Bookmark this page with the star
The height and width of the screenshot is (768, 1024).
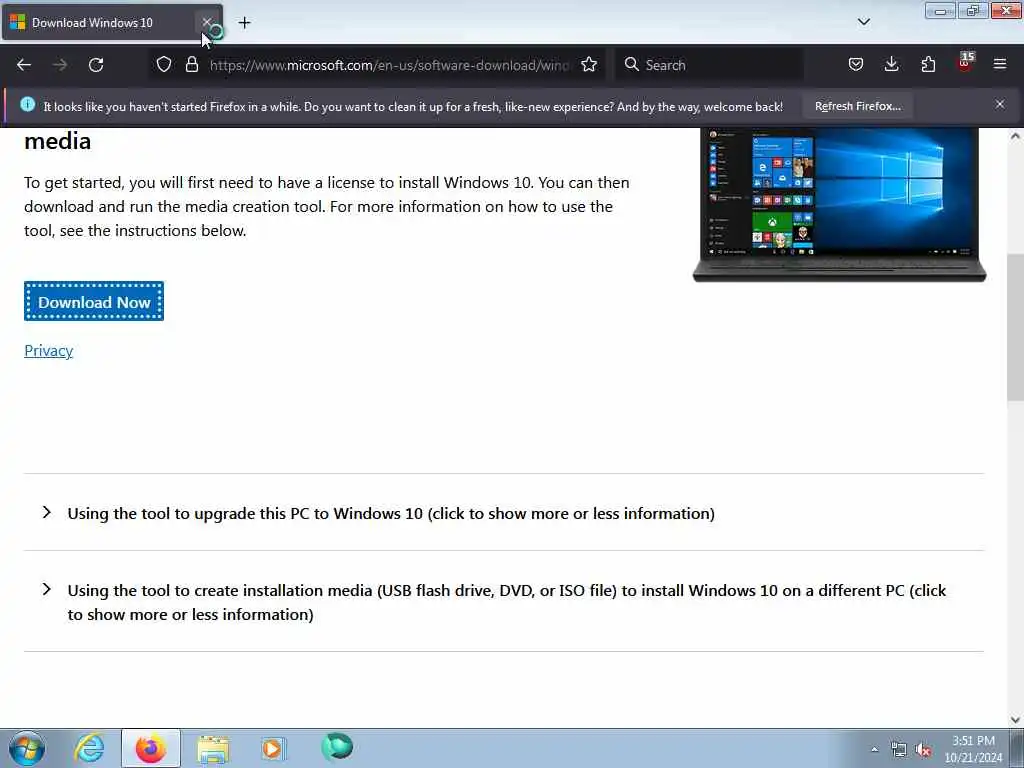pyautogui.click(x=589, y=65)
